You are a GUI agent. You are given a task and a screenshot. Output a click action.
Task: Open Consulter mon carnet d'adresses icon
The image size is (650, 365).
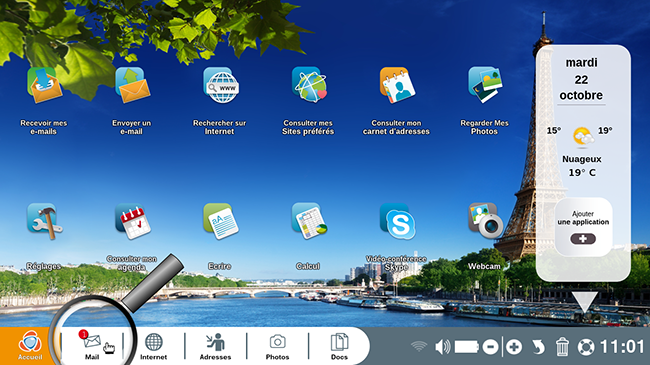coord(397,85)
